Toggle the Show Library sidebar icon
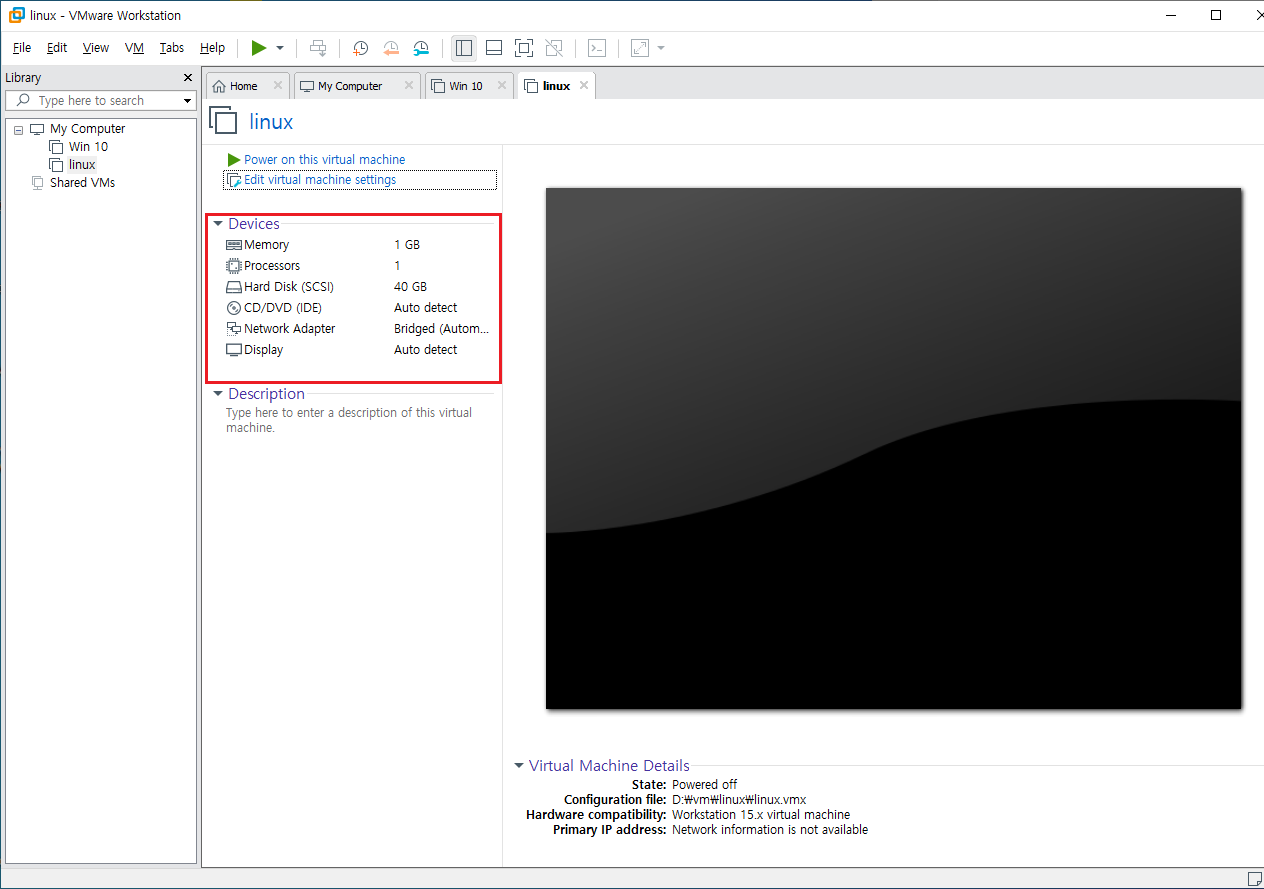Image resolution: width=1264 pixels, height=889 pixels. [x=463, y=48]
